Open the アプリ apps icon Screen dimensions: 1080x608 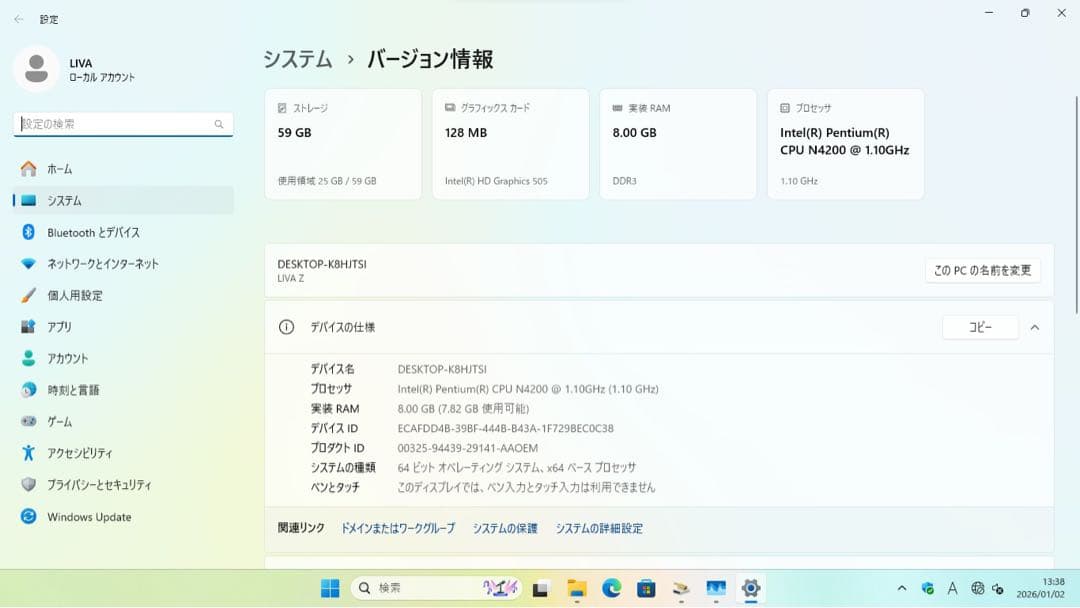(28, 326)
